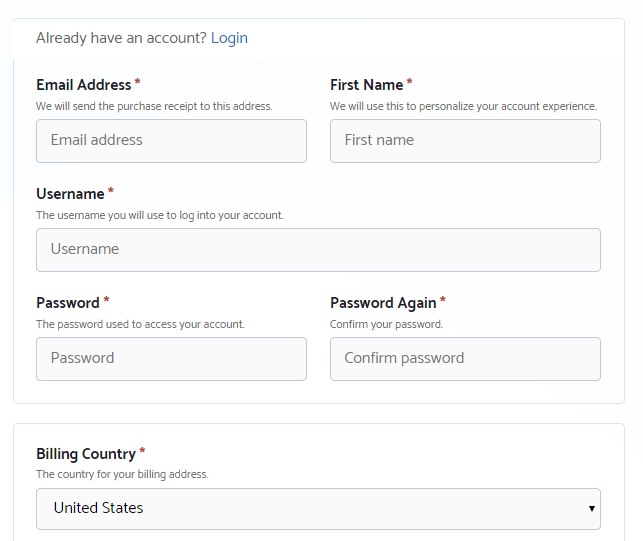The height and width of the screenshot is (541, 643).
Task: Click the Password input field
Action: 171,359
